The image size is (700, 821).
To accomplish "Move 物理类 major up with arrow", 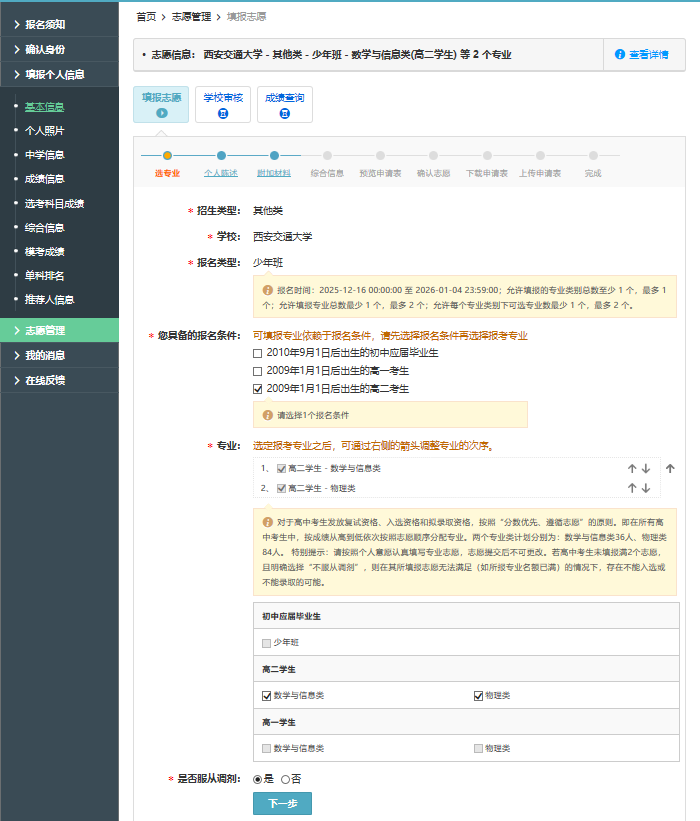I will coord(632,488).
